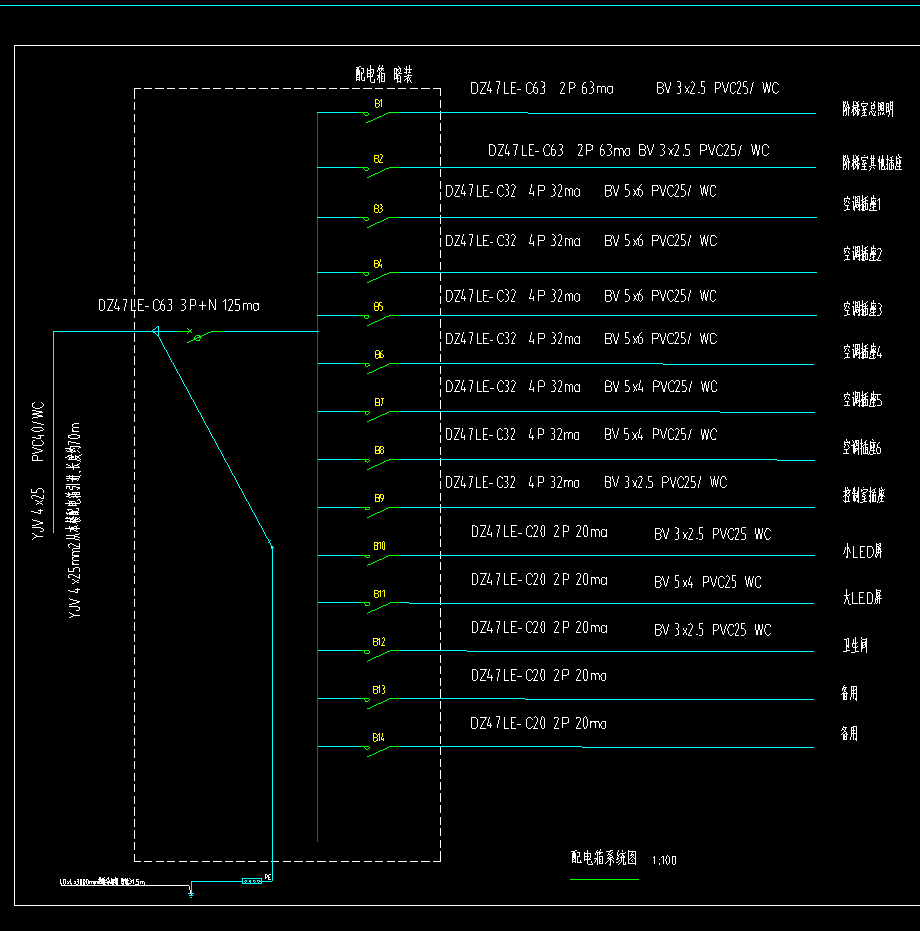
Task: Click the "空调插座3" circuit label
Action: [862, 309]
